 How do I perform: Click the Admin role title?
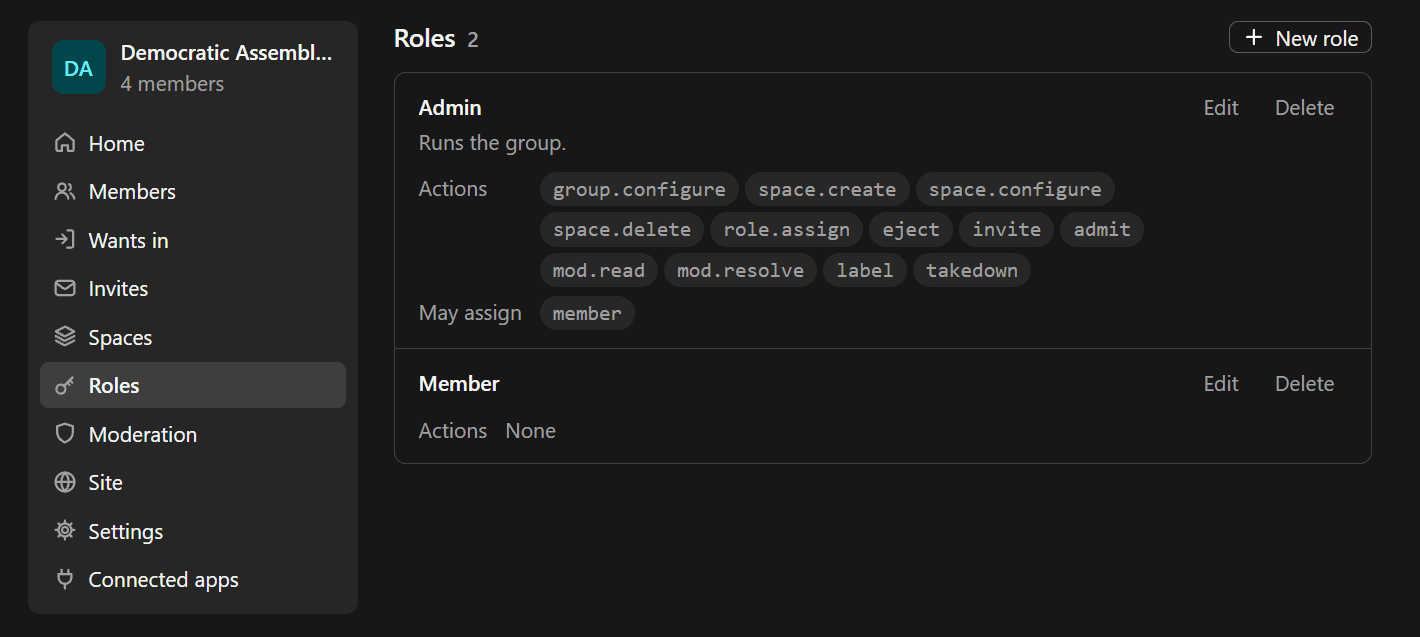pyautogui.click(x=450, y=108)
